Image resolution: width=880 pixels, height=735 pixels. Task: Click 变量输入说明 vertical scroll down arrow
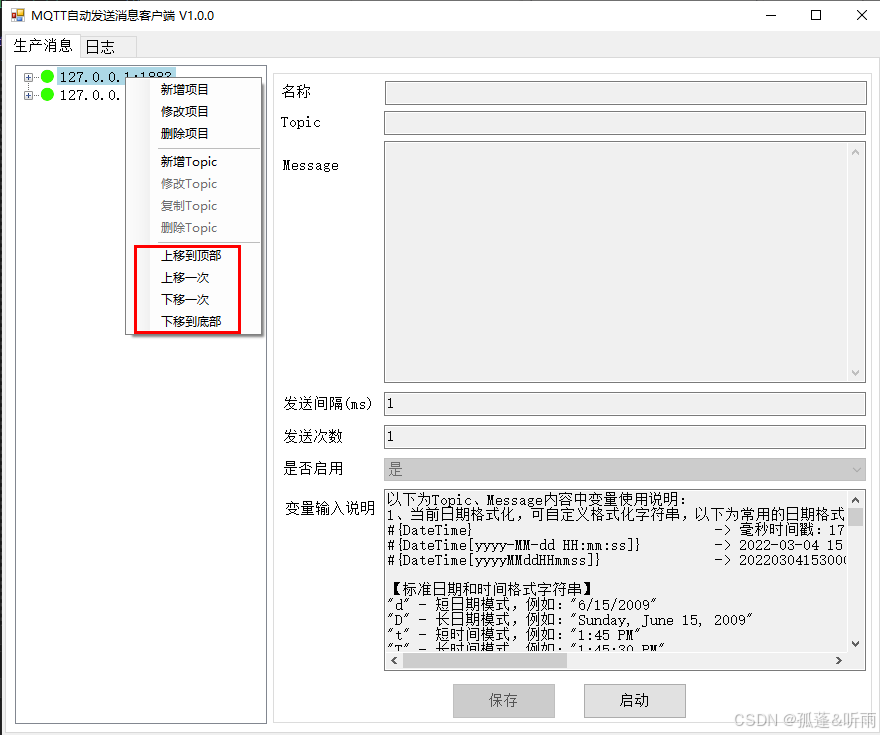coord(855,644)
